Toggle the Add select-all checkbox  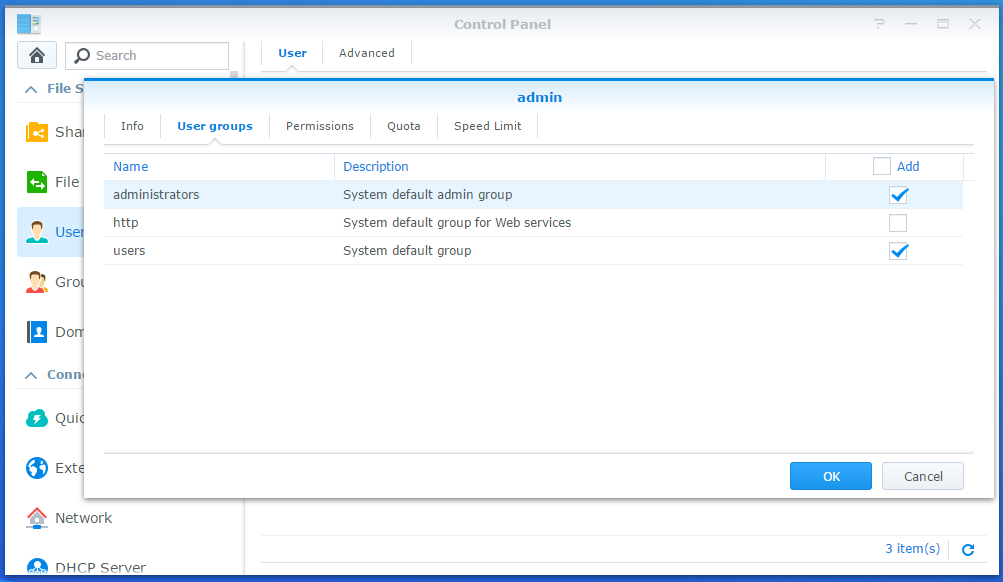(880, 165)
